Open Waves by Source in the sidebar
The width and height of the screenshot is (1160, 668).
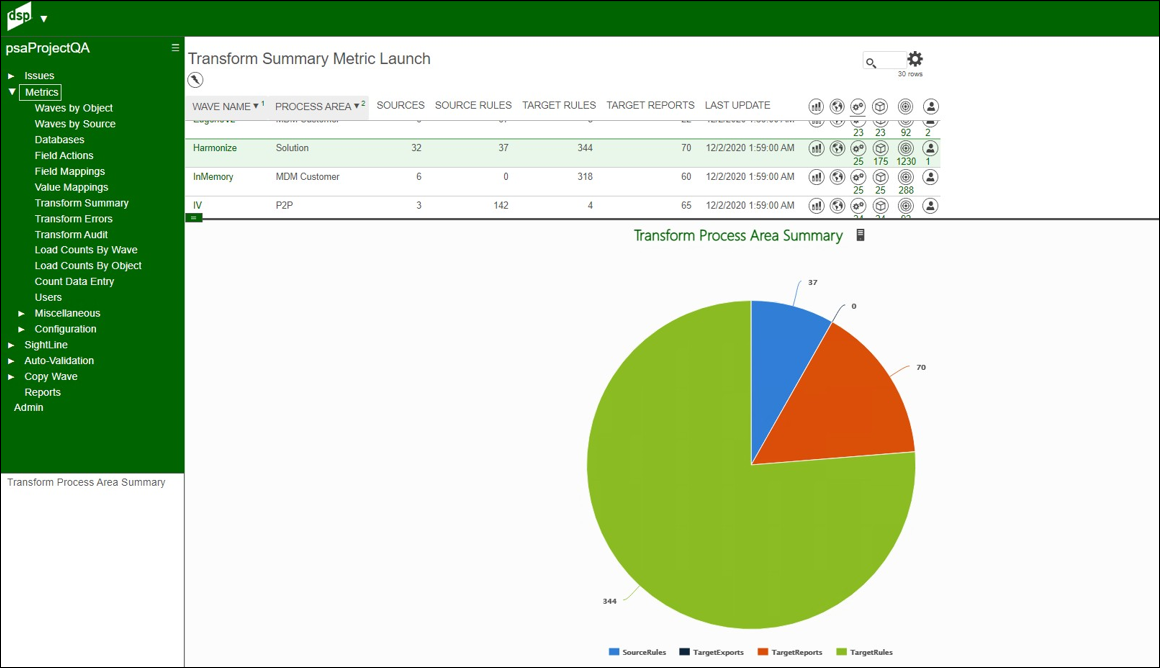[75, 124]
